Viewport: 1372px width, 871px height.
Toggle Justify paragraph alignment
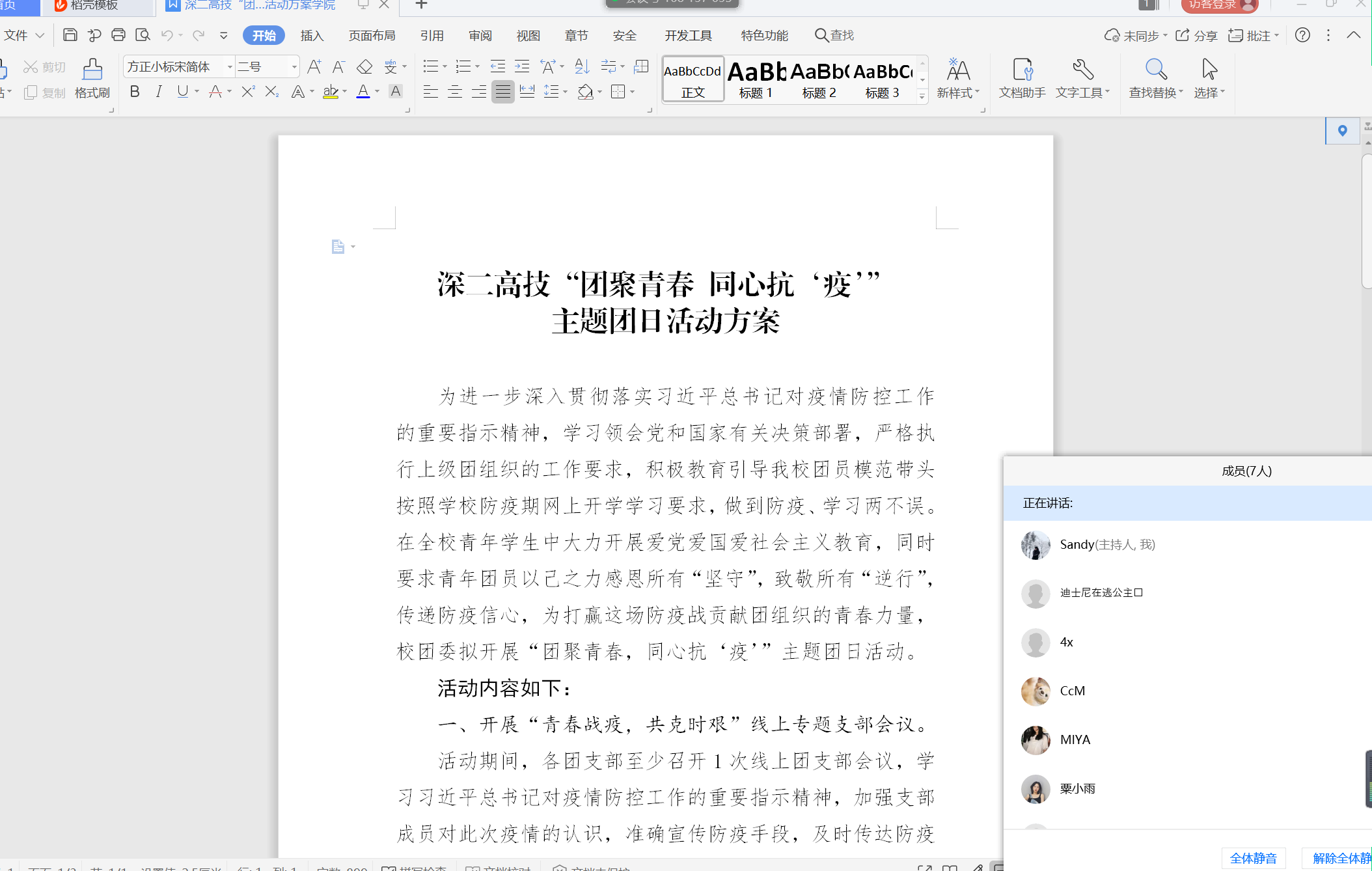pos(502,92)
